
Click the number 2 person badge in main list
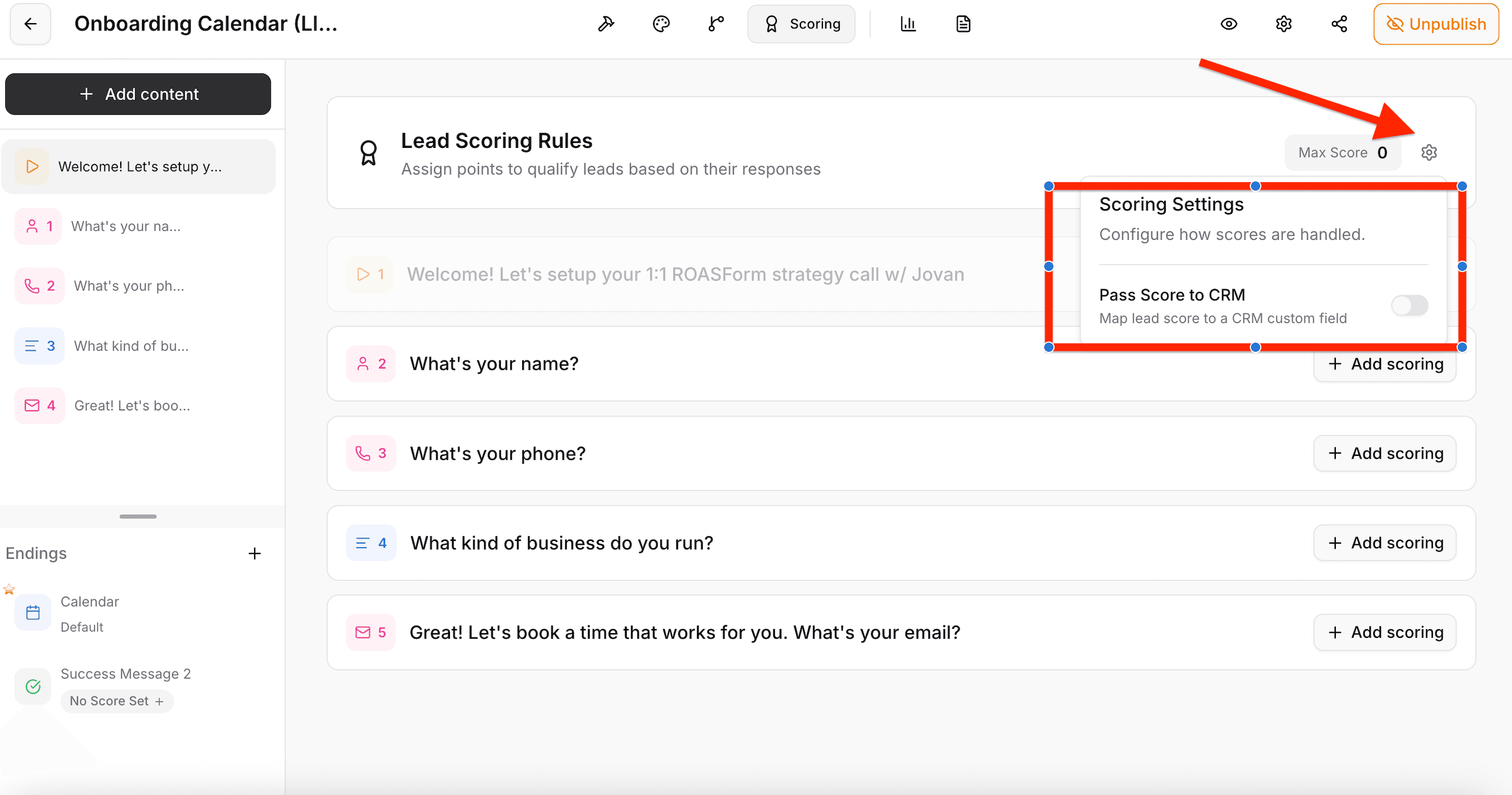tap(371, 364)
